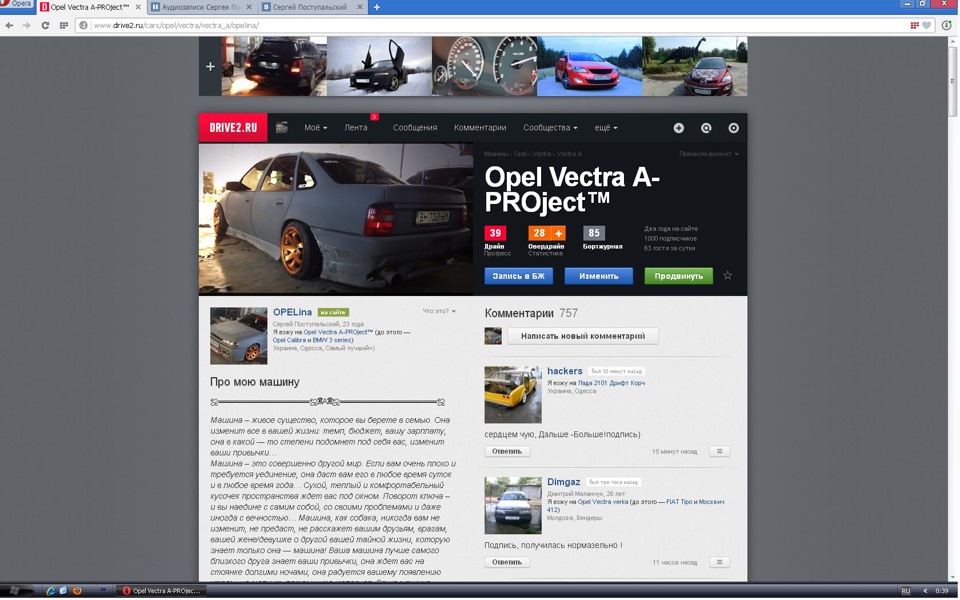Open the red Opel Astra banner photo
The height and width of the screenshot is (600, 960).
pos(589,66)
